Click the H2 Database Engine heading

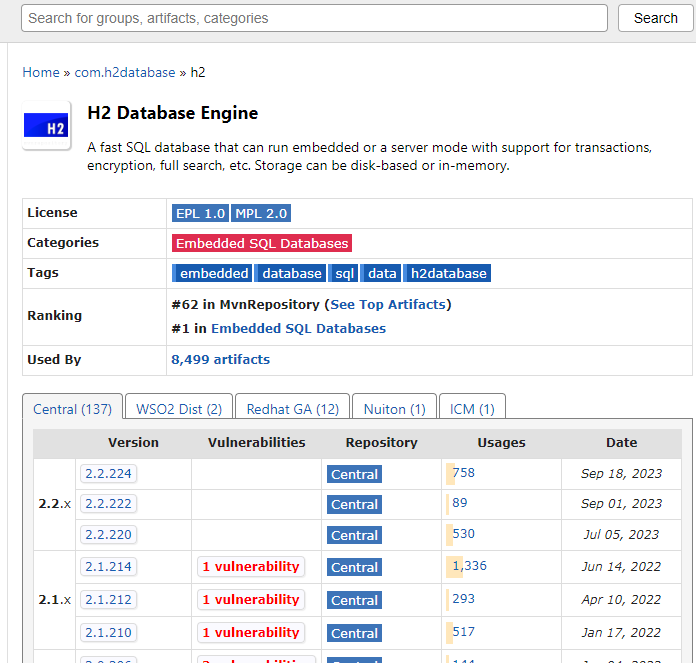tap(173, 113)
